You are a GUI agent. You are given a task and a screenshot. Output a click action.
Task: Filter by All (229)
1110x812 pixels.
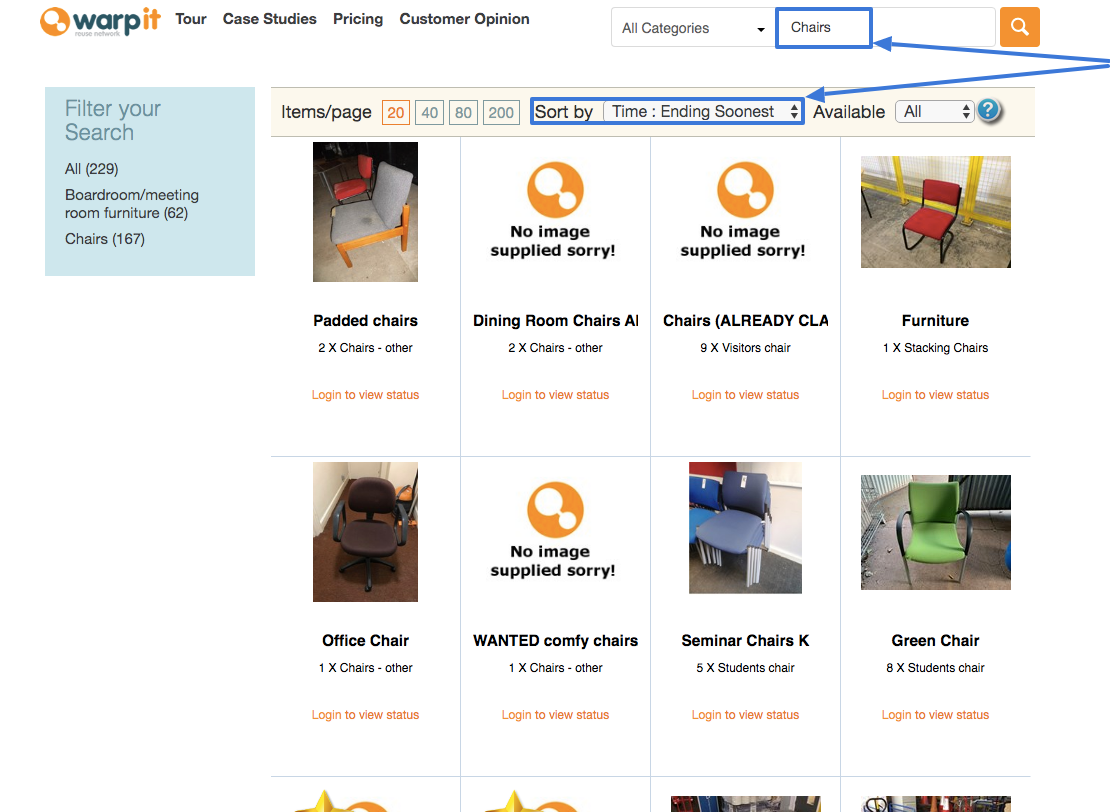92,169
